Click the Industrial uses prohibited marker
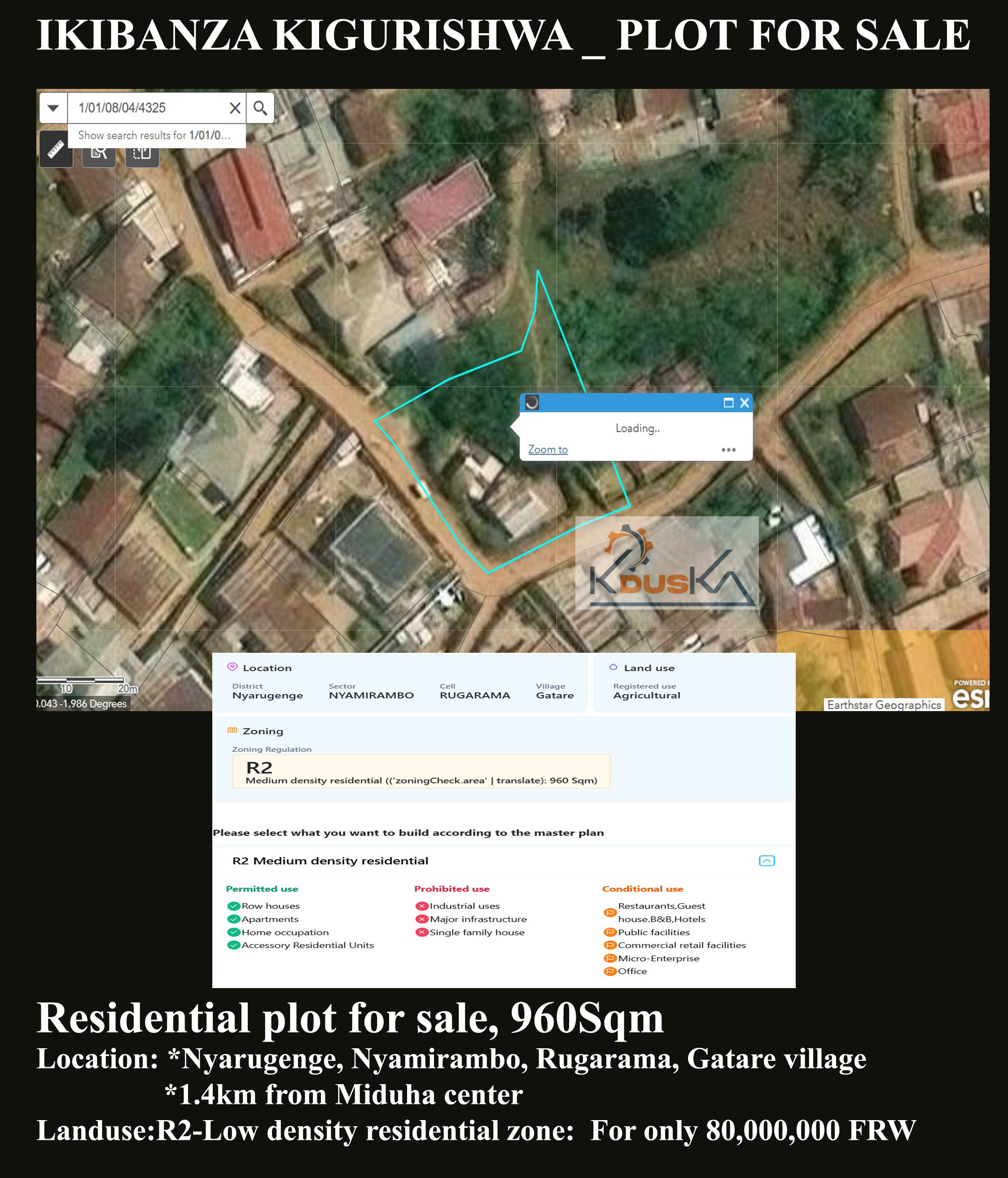Screen dimensions: 1008x1178 tap(422, 905)
